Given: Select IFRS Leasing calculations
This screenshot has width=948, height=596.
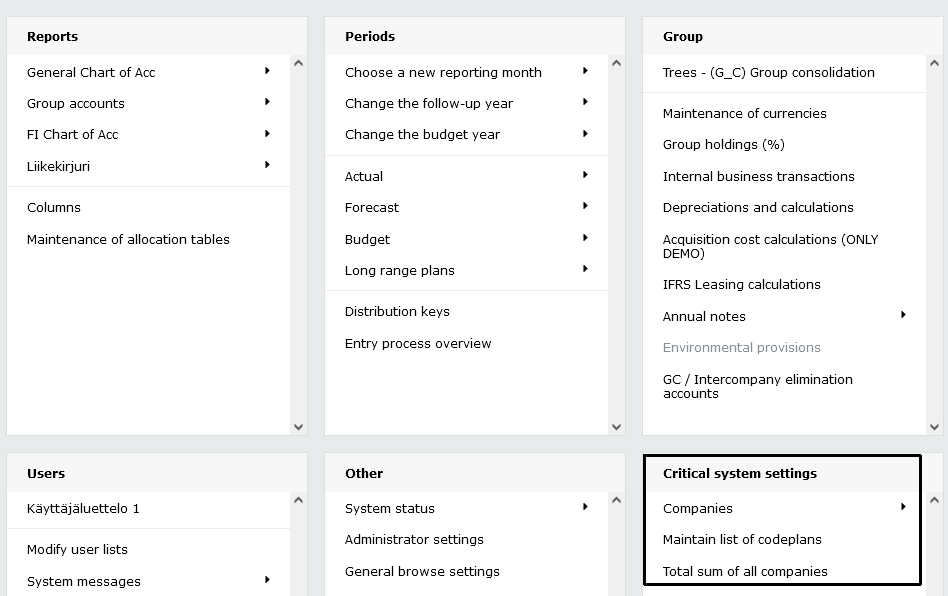Looking at the screenshot, I should (x=742, y=285).
